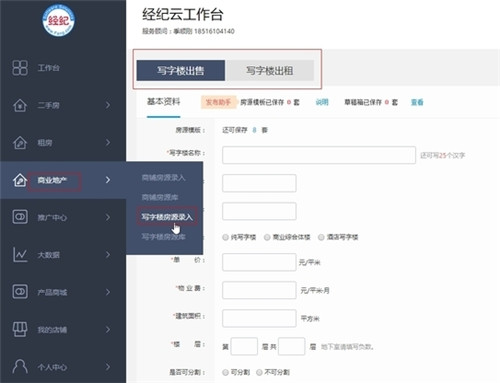Viewport: 500px width, 383px height.
Task: Click the 产品商城 sidebar icon
Action: (x=20, y=292)
